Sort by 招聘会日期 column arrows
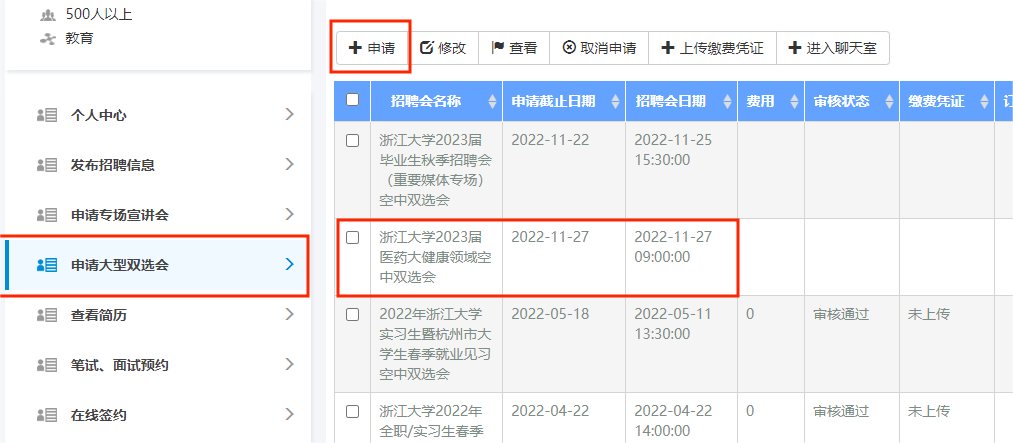The height and width of the screenshot is (443, 1013). click(727, 102)
